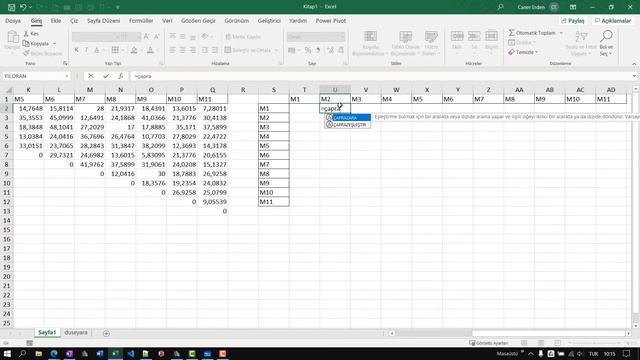Open the Temizle clear dropdown
Viewport: 640px width, 360px height.
point(523,52)
